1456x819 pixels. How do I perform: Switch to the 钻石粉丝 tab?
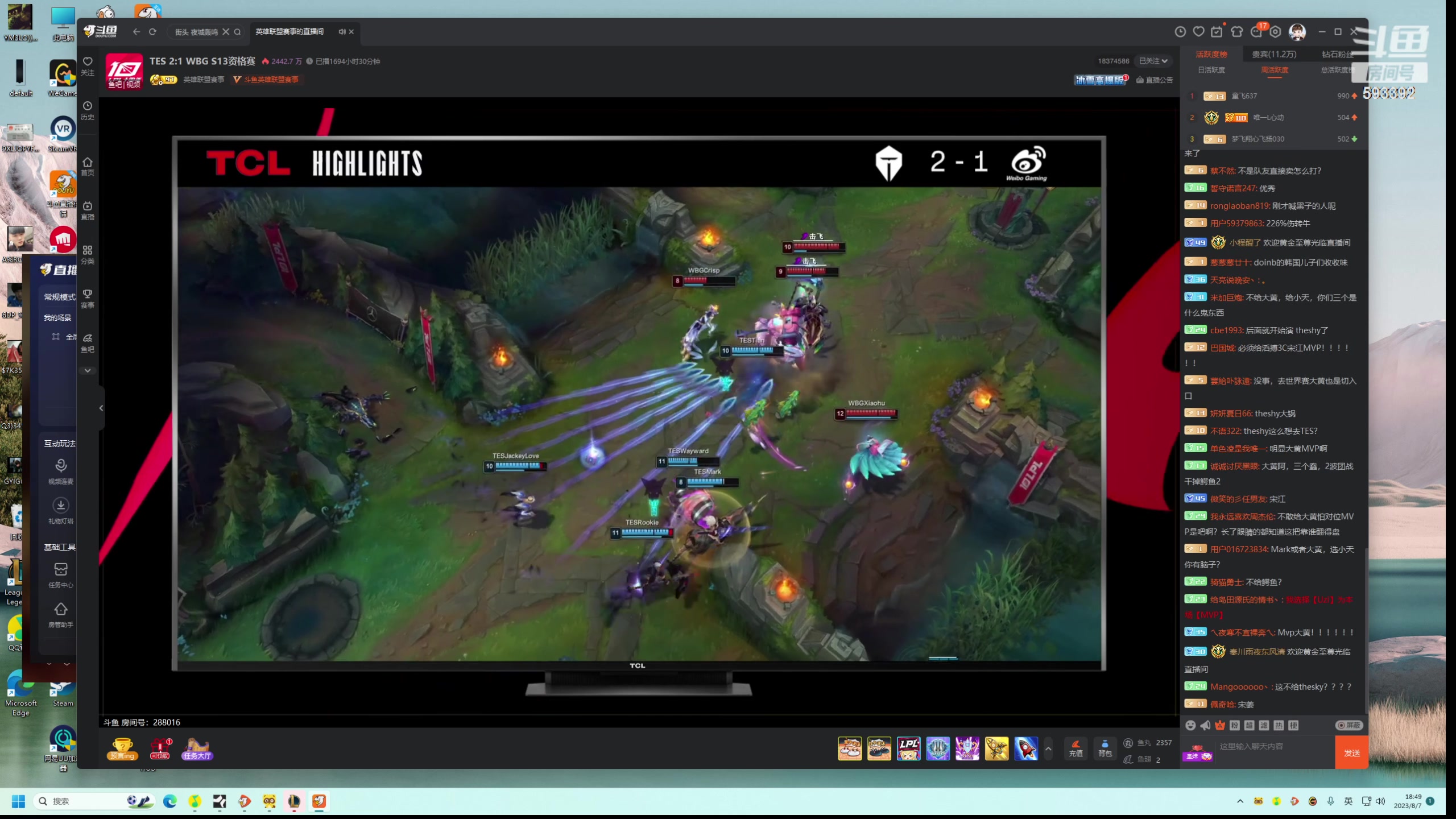pos(1338,55)
